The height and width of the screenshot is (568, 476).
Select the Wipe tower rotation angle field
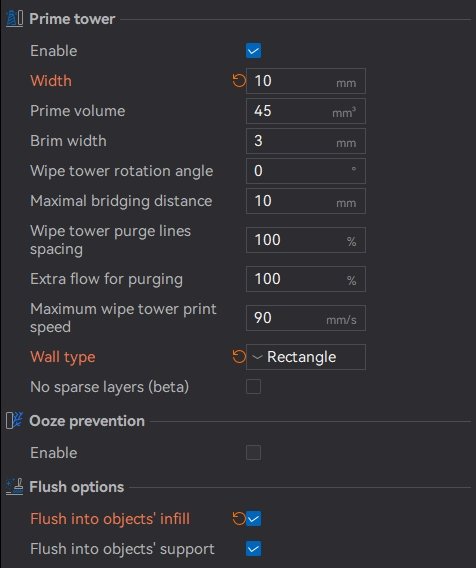(306, 171)
